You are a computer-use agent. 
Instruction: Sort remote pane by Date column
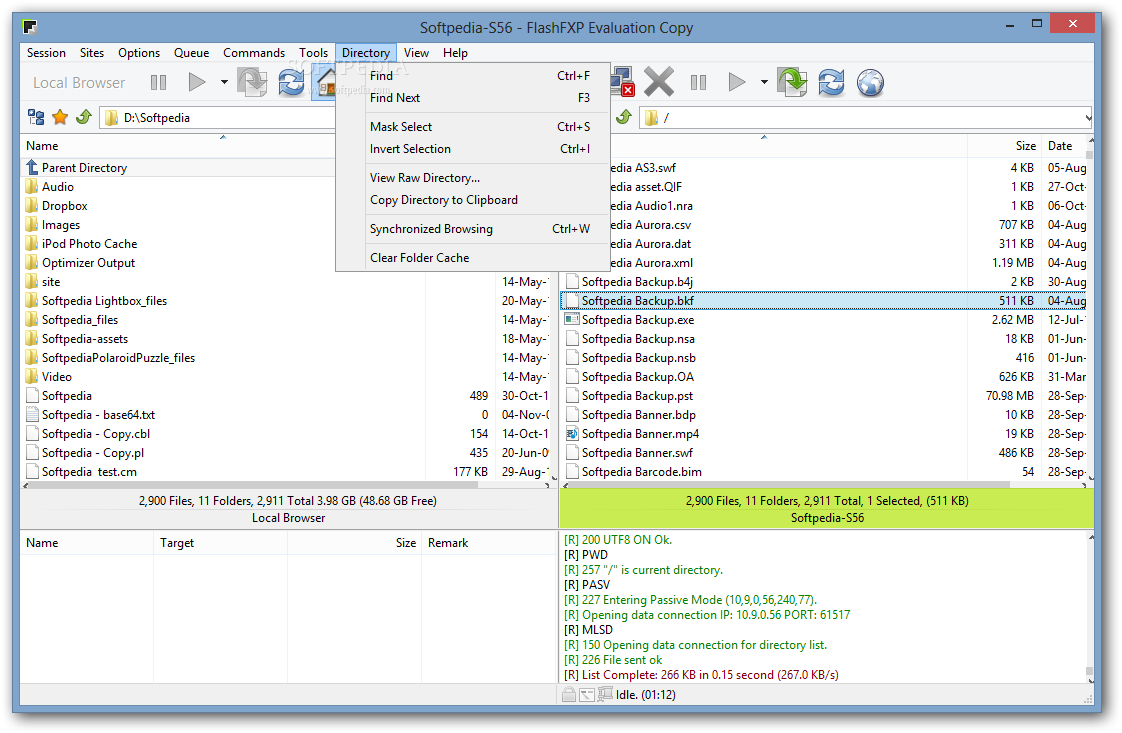(1065, 146)
